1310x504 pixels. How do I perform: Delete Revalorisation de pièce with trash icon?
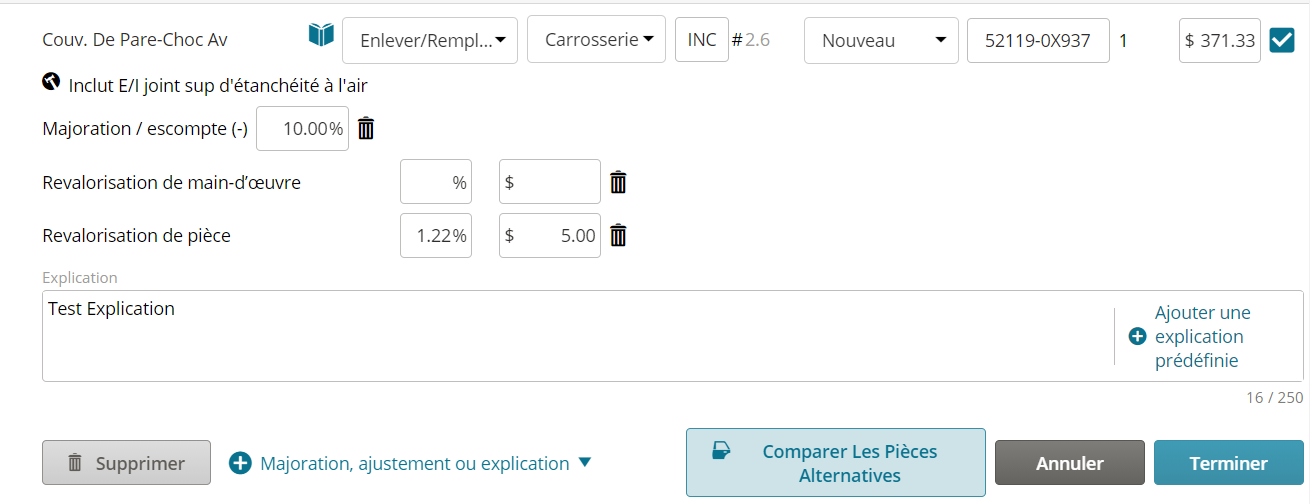619,235
